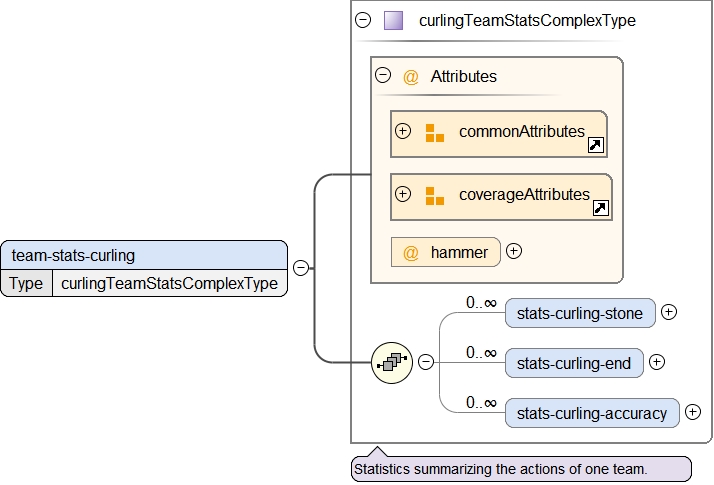Image resolution: width=714 pixels, height=485 pixels.
Task: Expand the commonAttributes group
Action: [403, 131]
